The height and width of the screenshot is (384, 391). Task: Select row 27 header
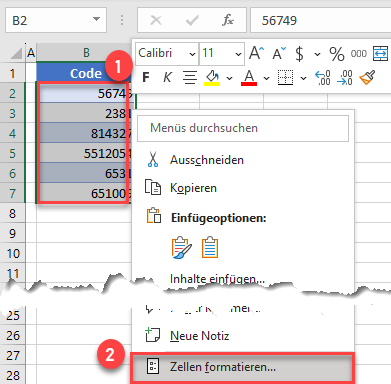click(x=13, y=355)
